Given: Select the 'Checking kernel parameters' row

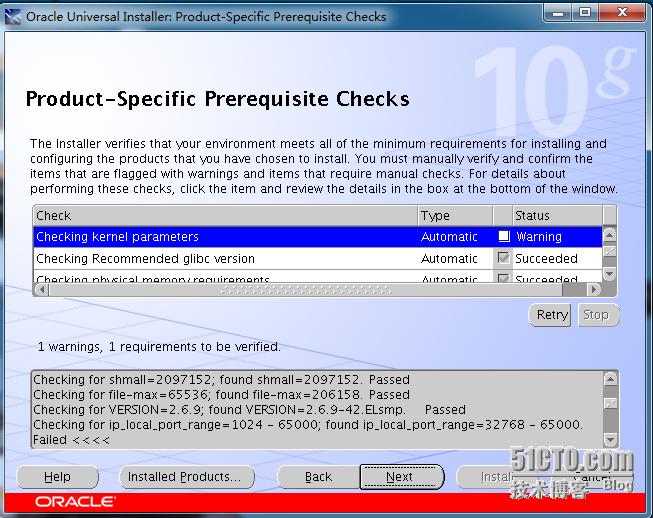Looking at the screenshot, I should [x=318, y=237].
